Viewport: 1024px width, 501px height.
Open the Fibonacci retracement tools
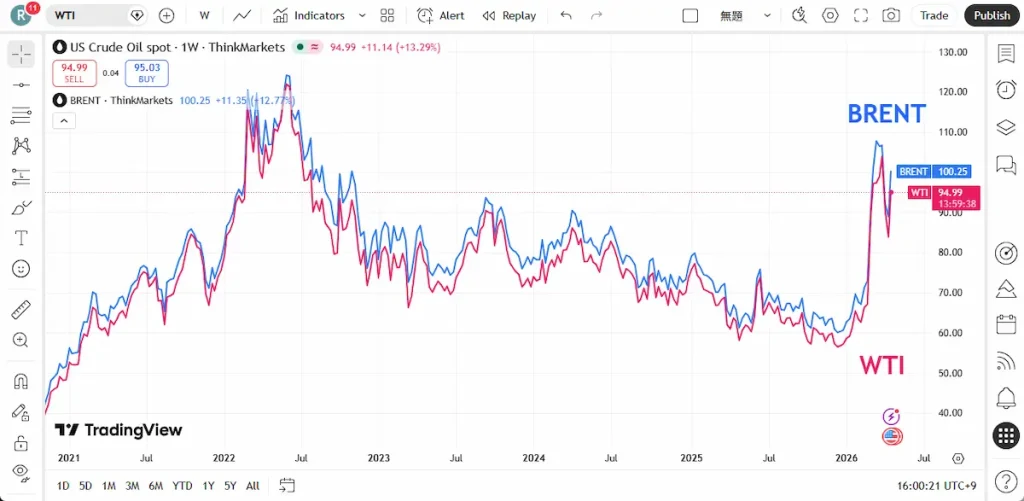(21, 115)
